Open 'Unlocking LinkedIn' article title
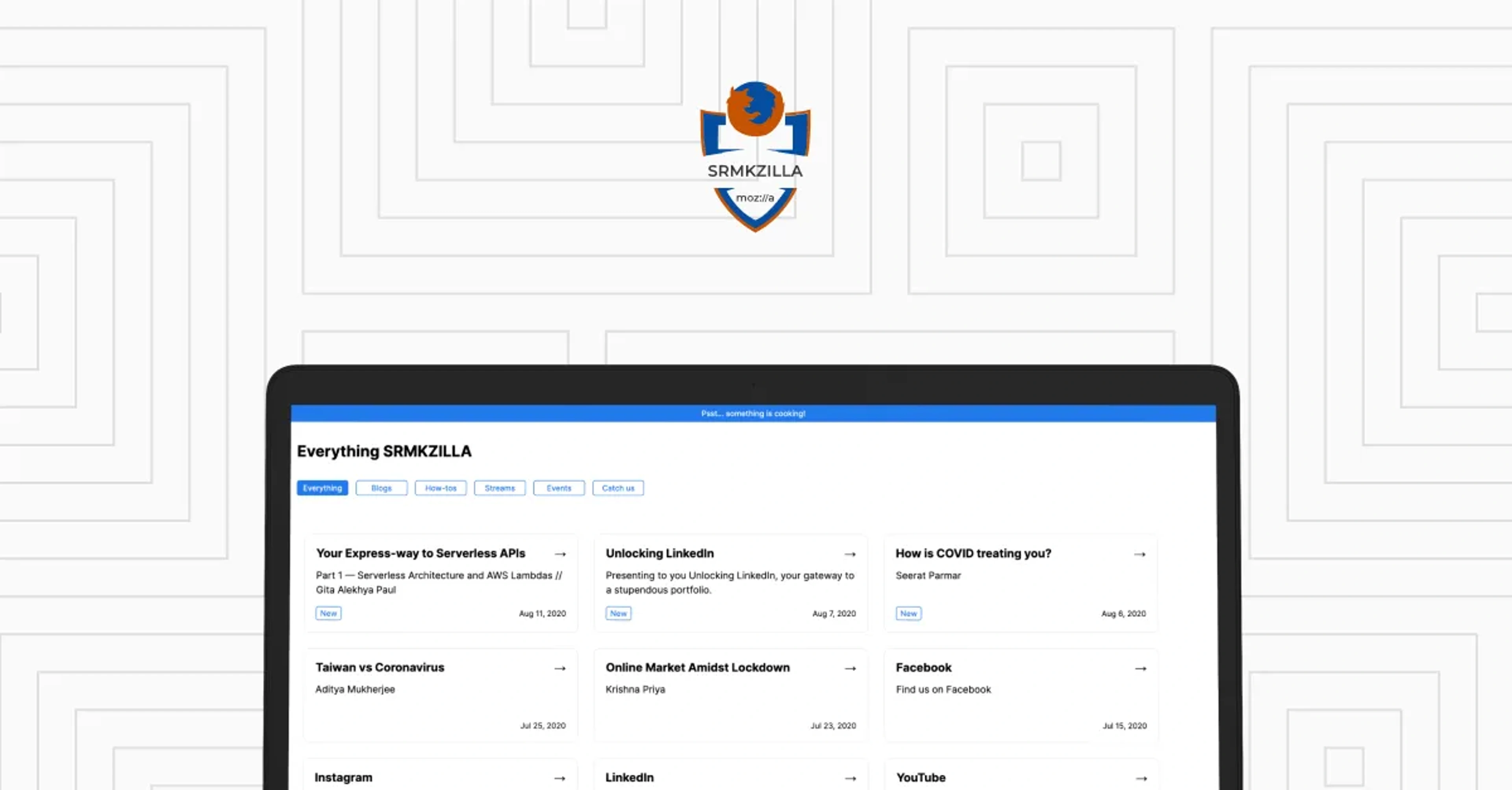 point(660,553)
